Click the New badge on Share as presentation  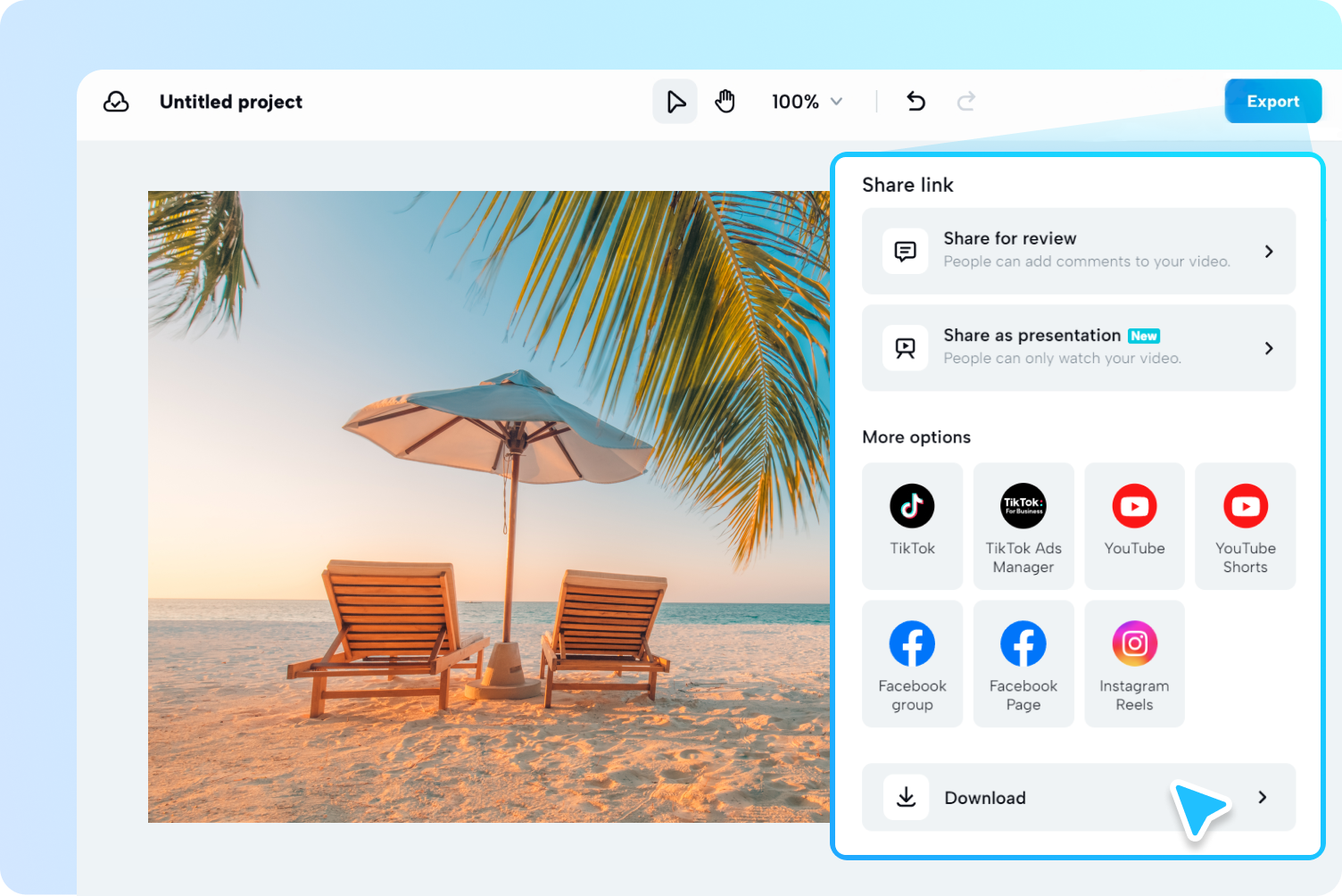tap(1143, 336)
